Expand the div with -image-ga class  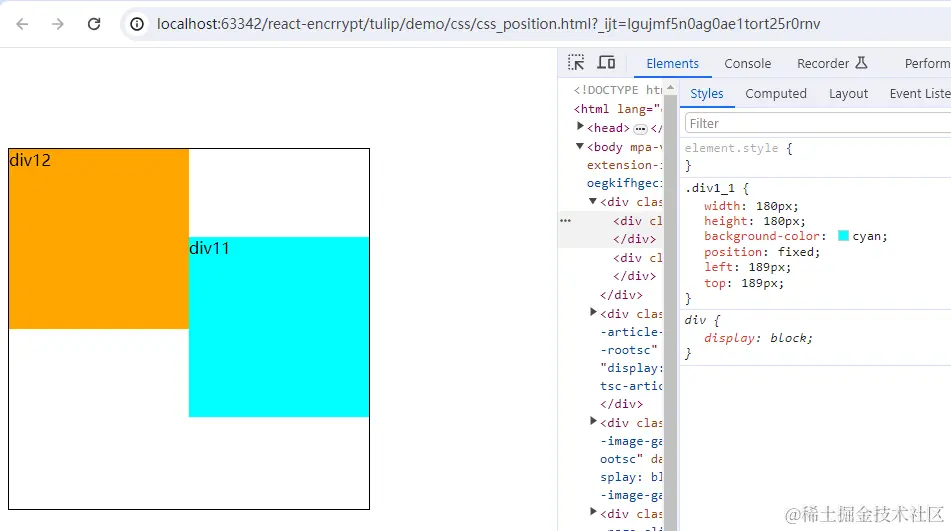pos(593,421)
